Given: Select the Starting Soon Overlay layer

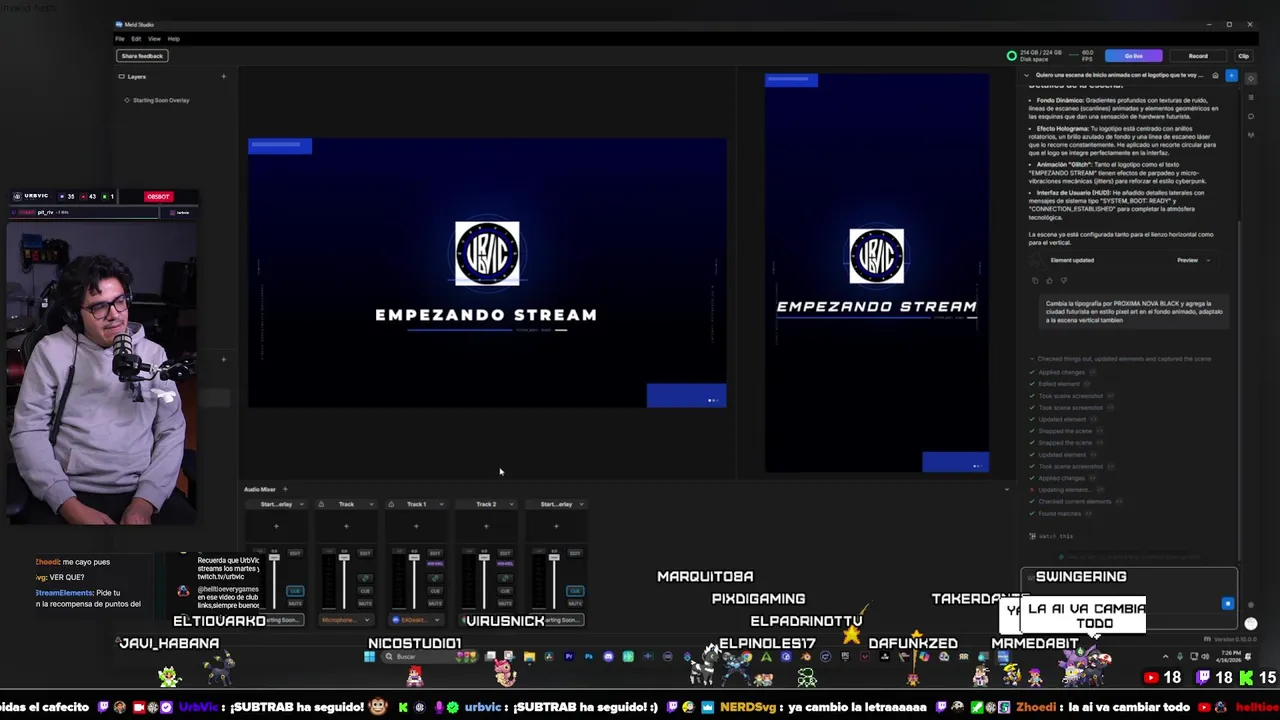Looking at the screenshot, I should tap(161, 100).
